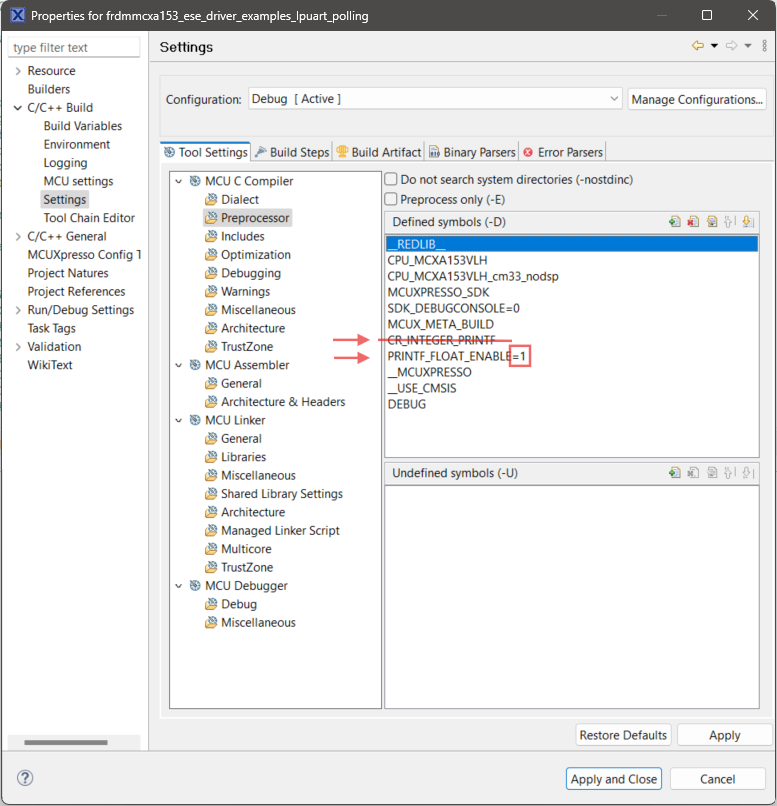777x806 pixels.
Task: Click the MCUXpresso X title bar icon
Action: 17,15
